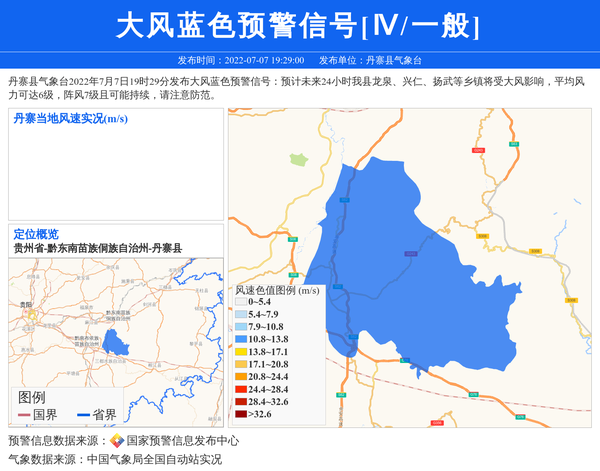Click the 大风蓝色预警信号 title banner
600x471 pixels.
coord(299,26)
